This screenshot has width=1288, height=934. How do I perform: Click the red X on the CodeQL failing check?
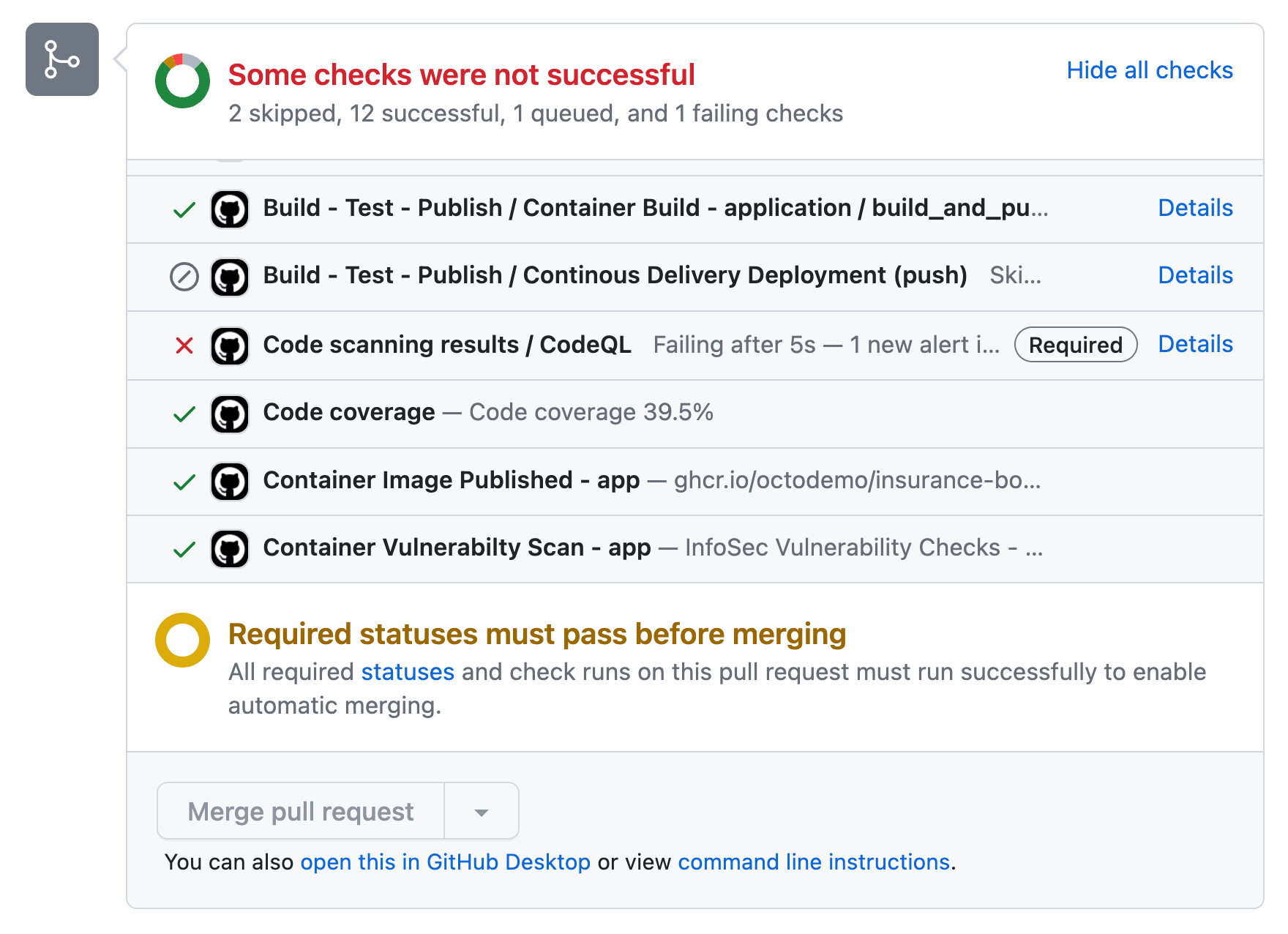(184, 345)
